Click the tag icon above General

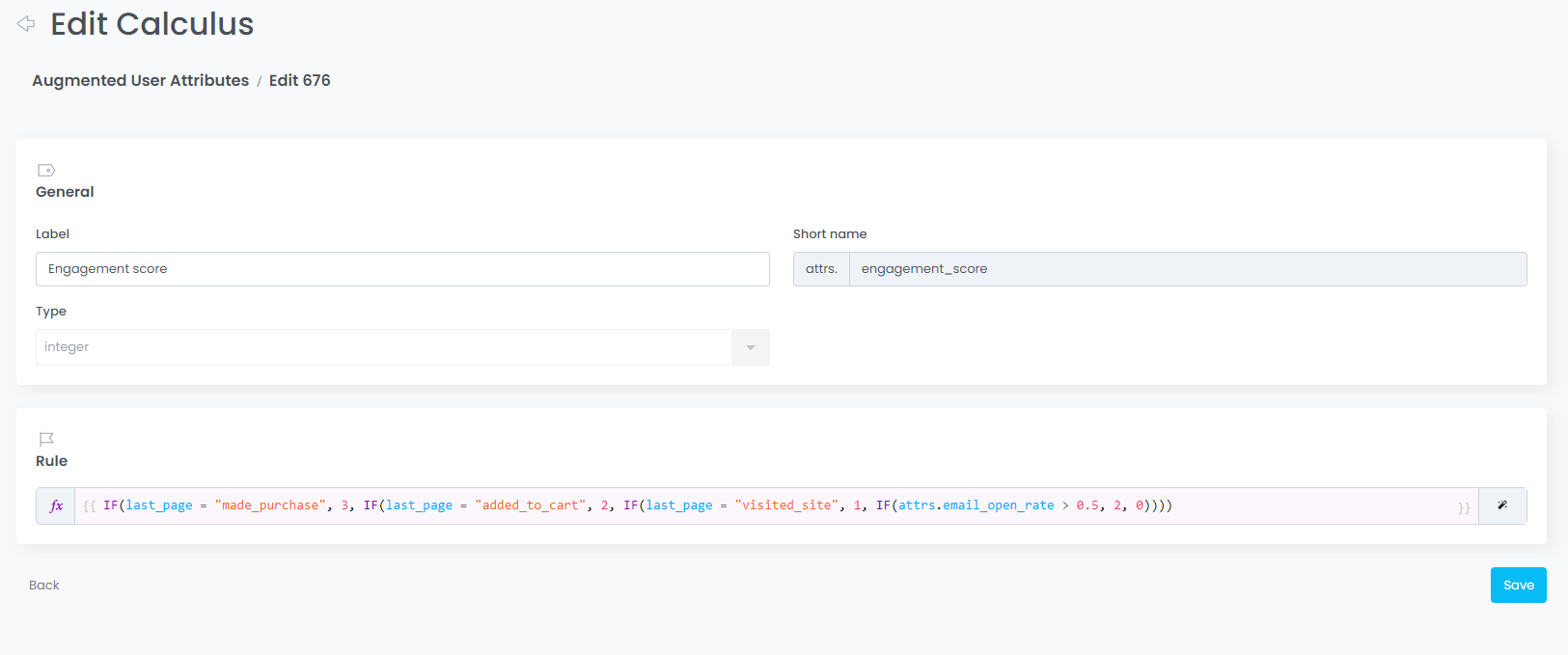pos(46,170)
